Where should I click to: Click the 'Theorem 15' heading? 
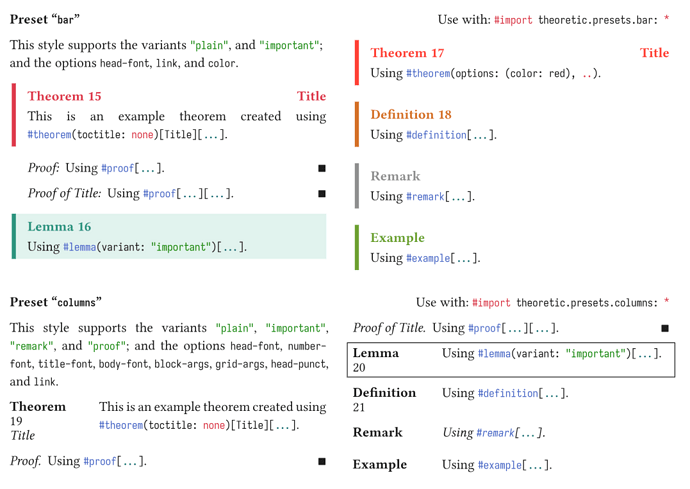click(64, 96)
